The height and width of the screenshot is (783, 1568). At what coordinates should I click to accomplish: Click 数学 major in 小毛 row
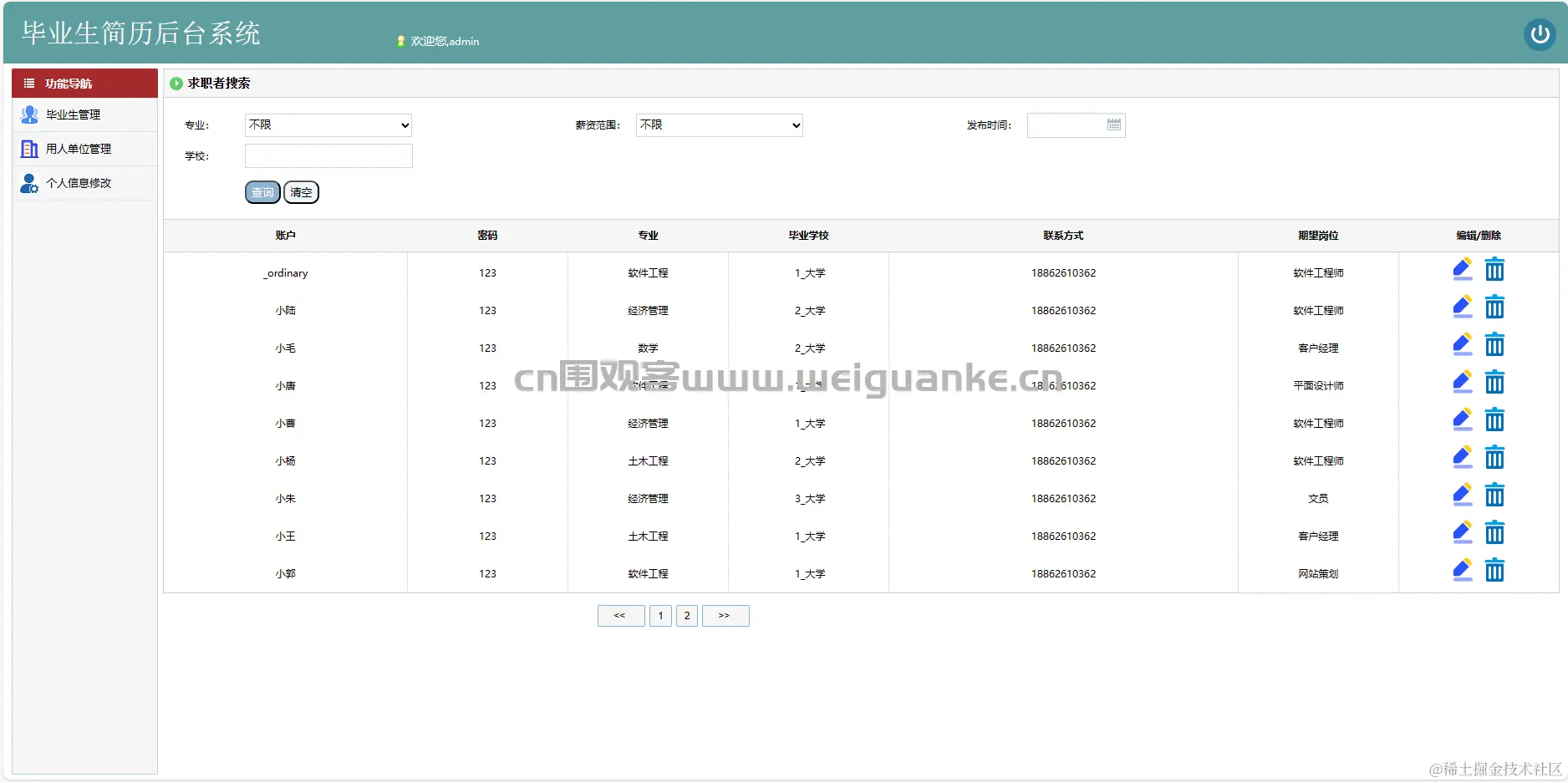click(648, 348)
